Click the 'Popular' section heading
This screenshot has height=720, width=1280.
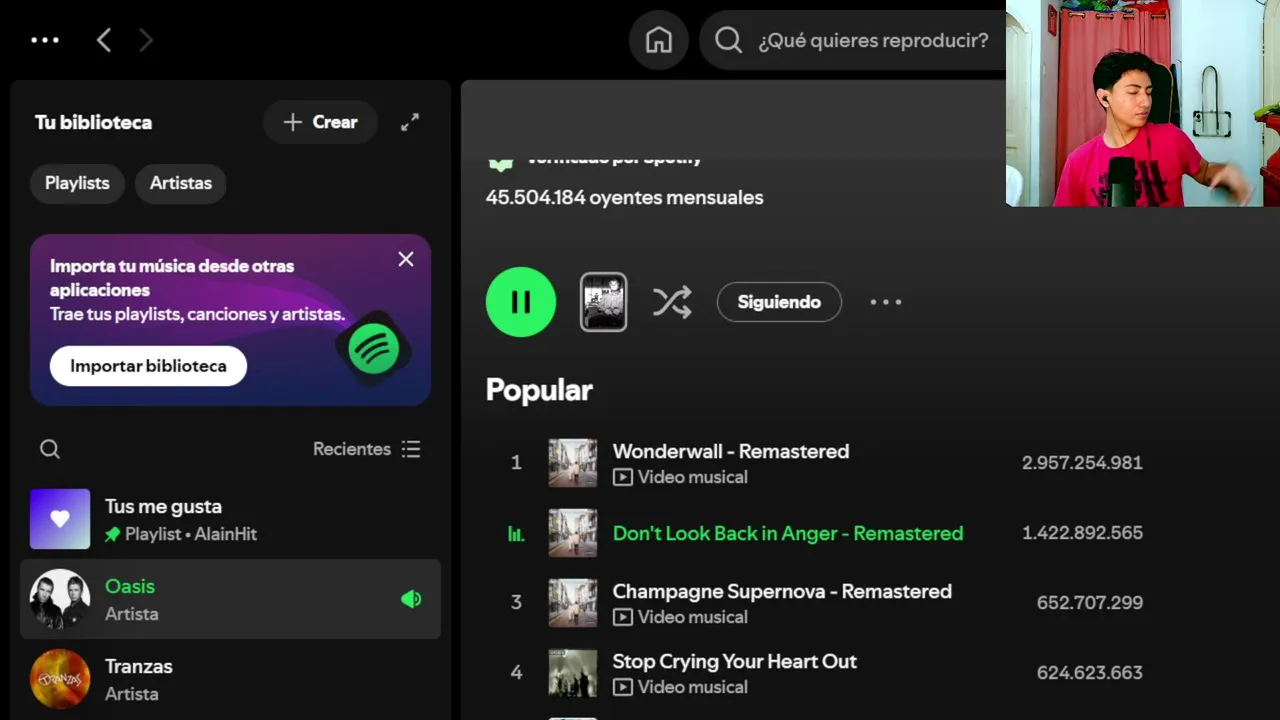pos(539,390)
